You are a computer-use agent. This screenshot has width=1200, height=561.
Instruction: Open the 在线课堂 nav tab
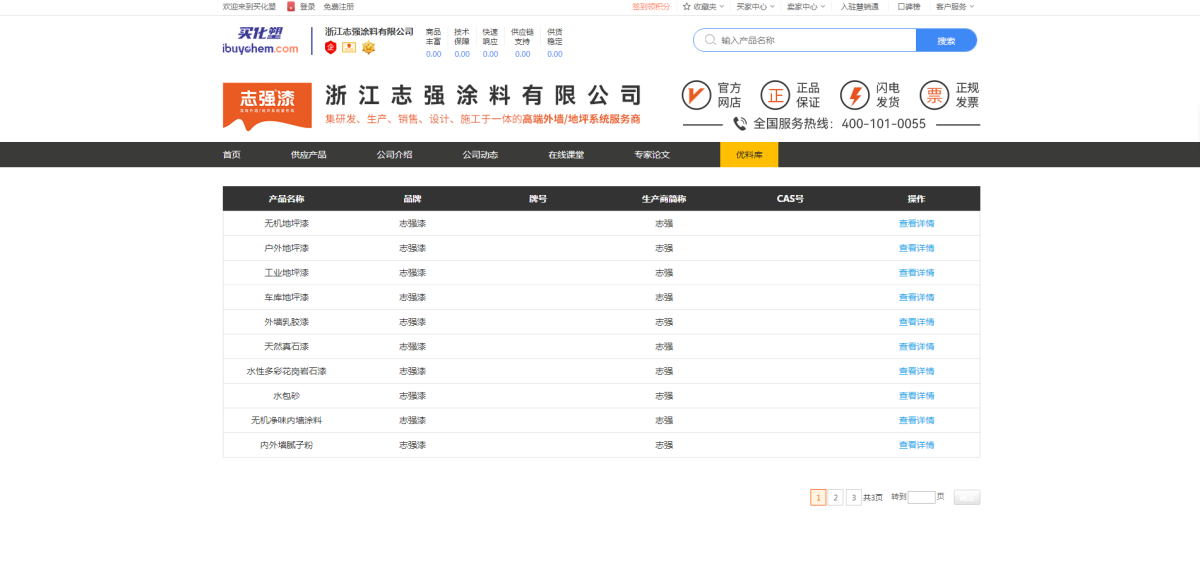pos(566,155)
